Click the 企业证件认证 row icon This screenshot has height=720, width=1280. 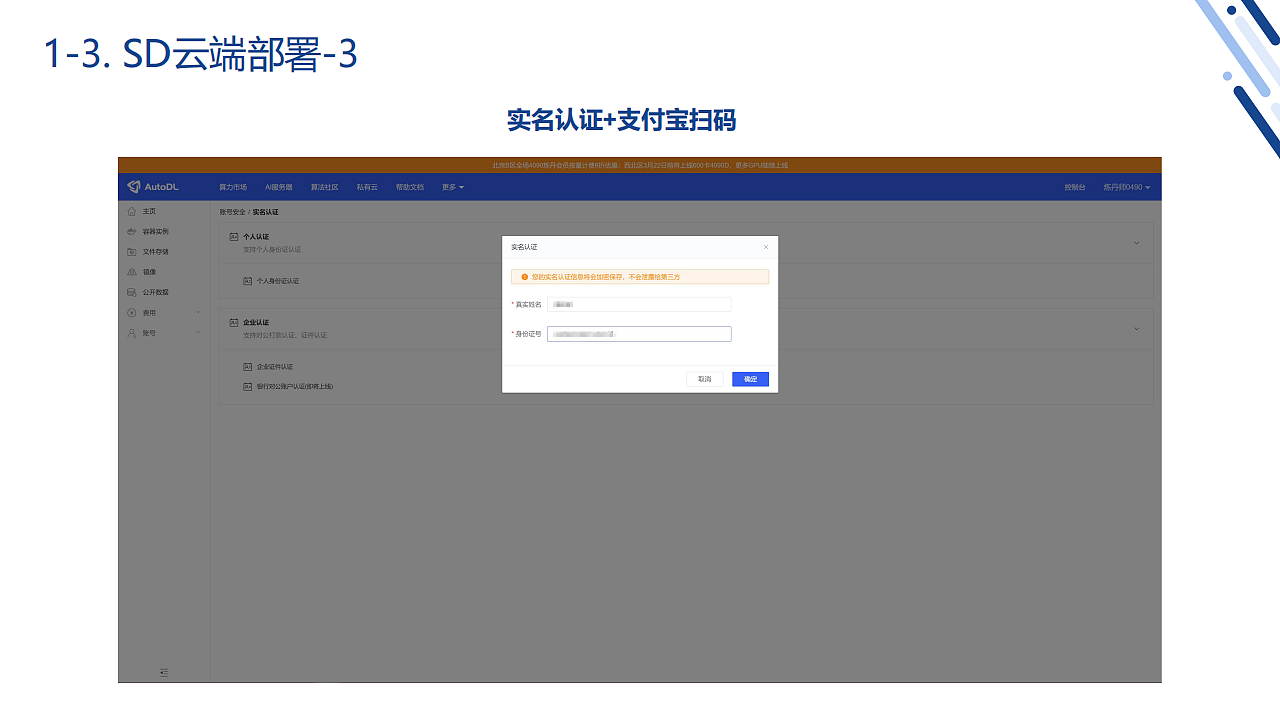[248, 367]
